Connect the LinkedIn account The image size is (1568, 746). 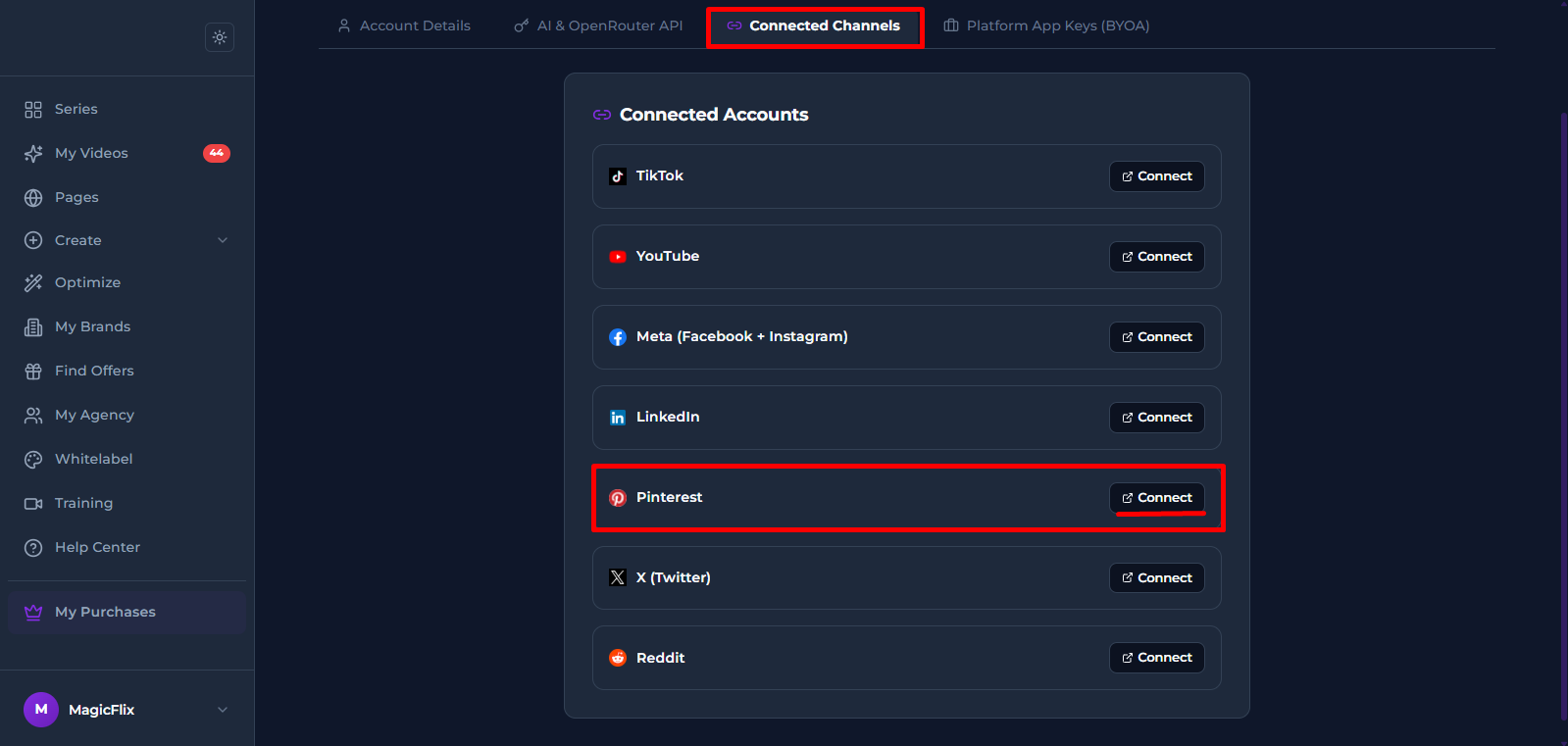click(x=1157, y=418)
